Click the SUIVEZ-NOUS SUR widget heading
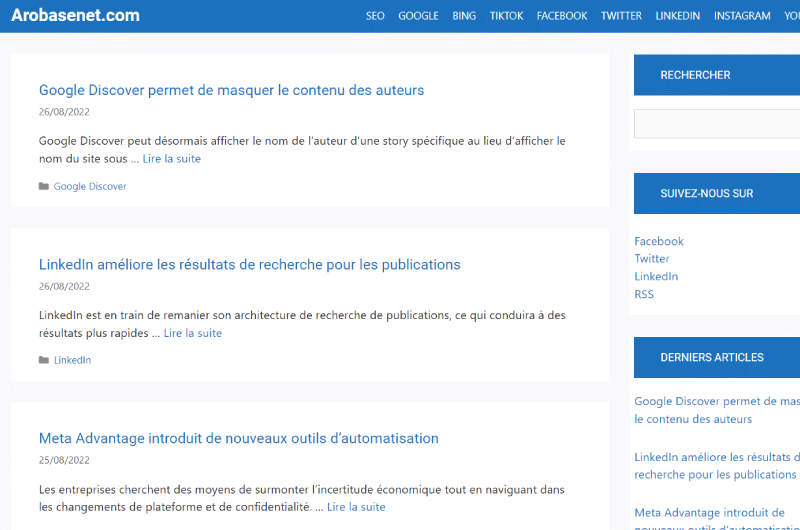The image size is (800, 530). 707,193
